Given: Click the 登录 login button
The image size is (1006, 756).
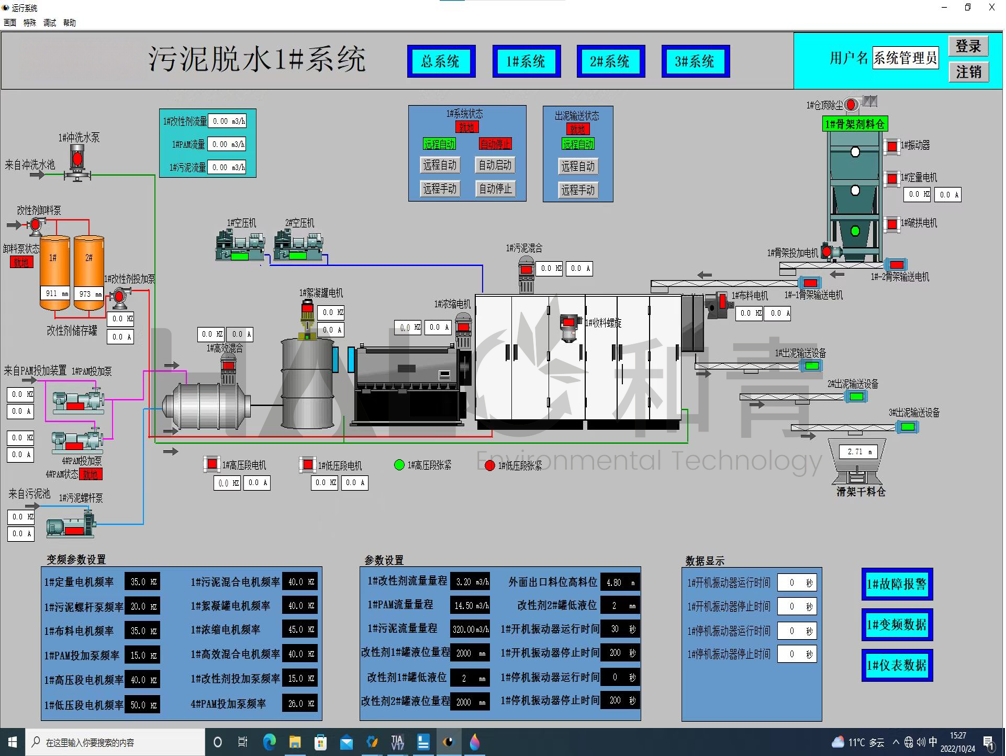Looking at the screenshot, I should coord(968,46).
